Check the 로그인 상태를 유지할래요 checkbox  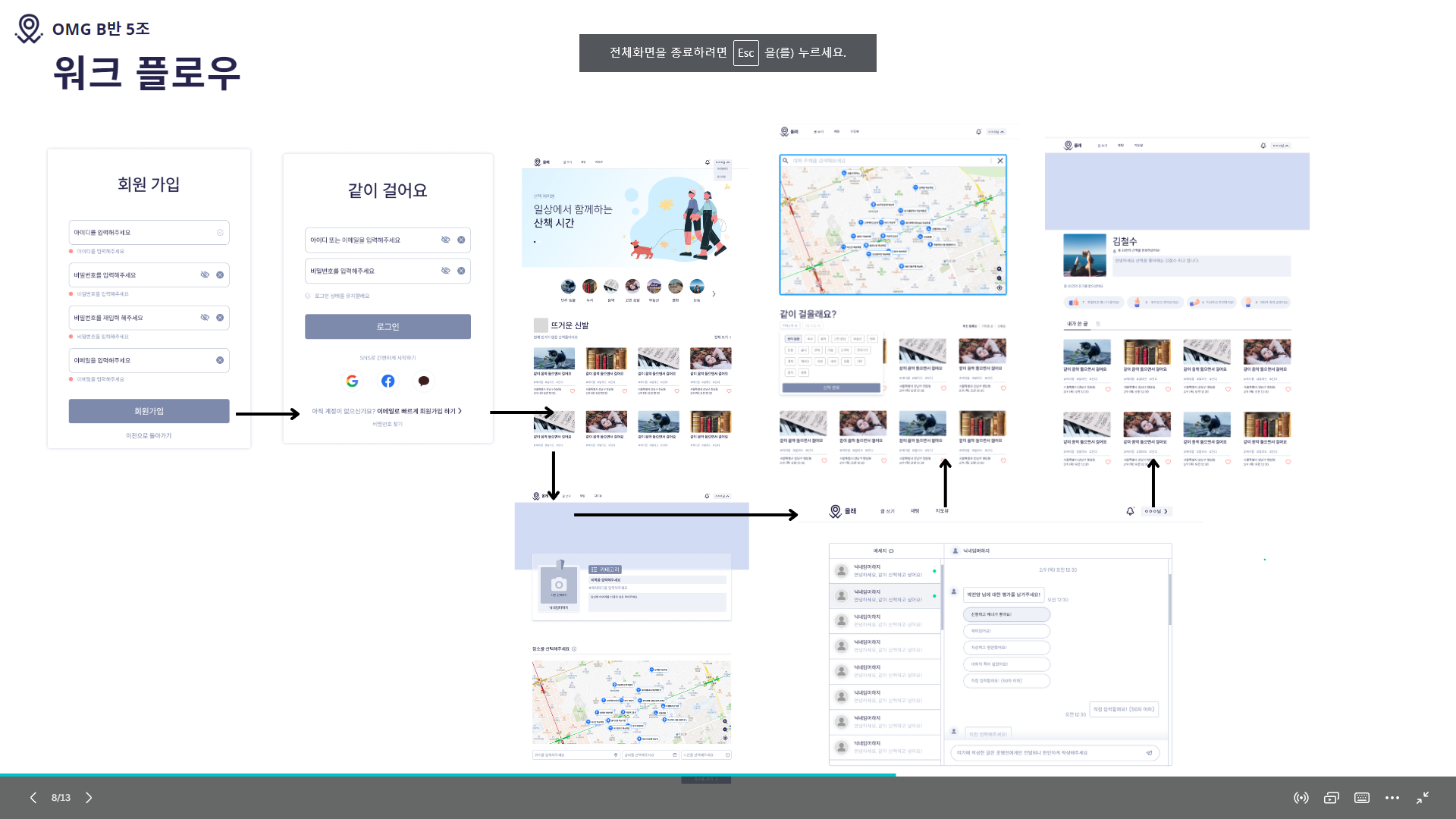pyautogui.click(x=308, y=296)
